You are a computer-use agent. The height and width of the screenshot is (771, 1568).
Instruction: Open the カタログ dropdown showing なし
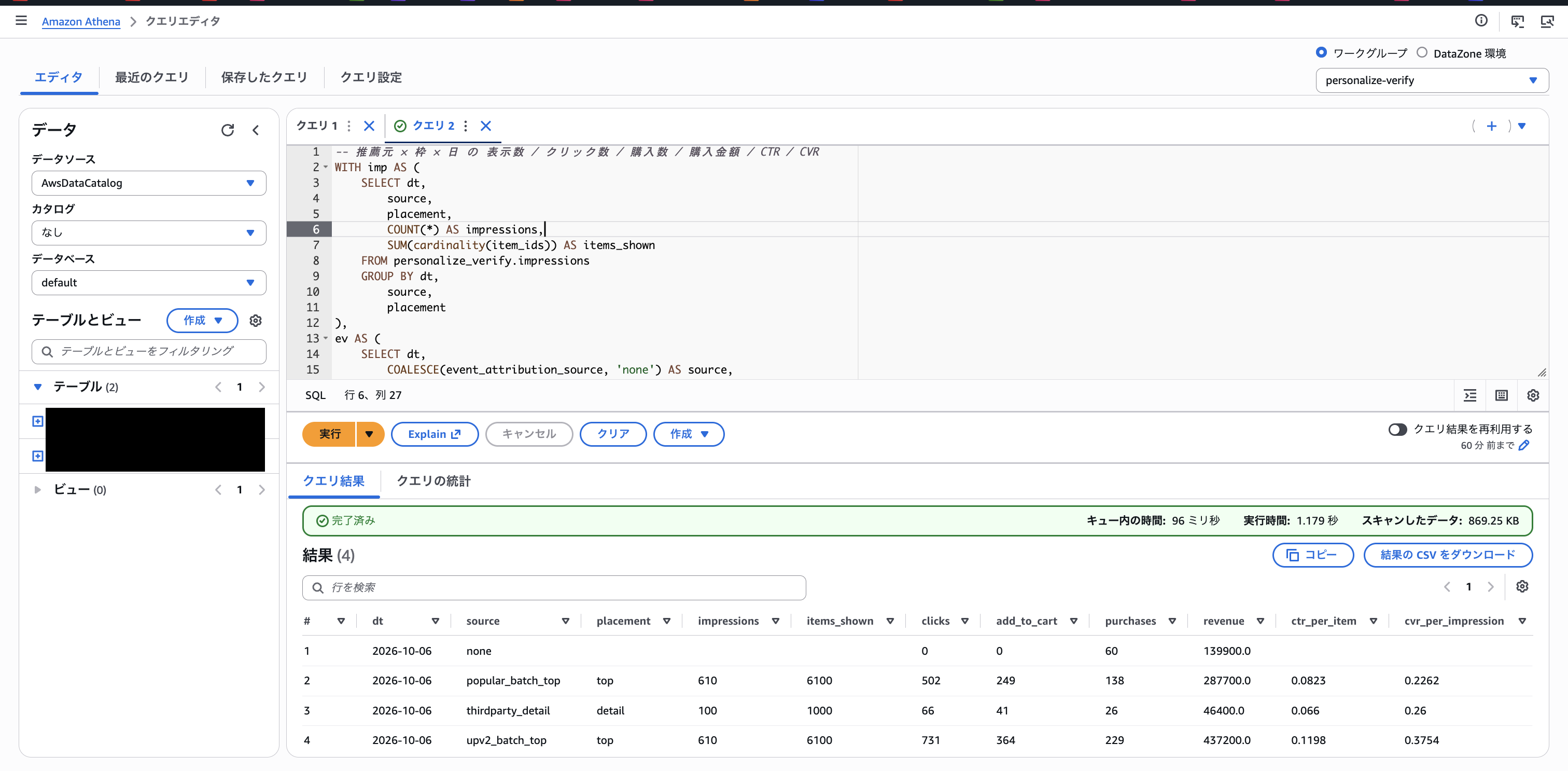coord(149,232)
